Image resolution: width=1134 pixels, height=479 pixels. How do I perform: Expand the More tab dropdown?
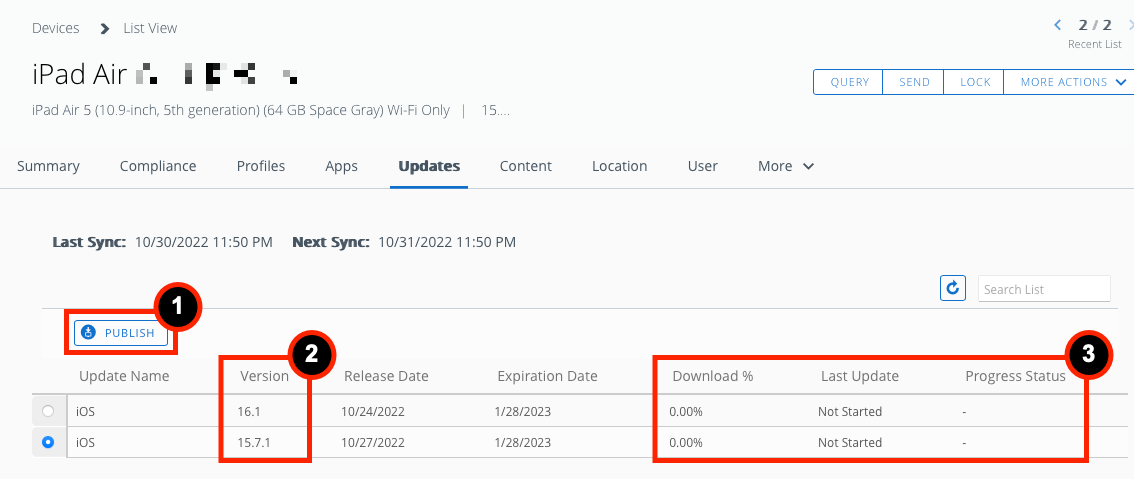coord(786,166)
